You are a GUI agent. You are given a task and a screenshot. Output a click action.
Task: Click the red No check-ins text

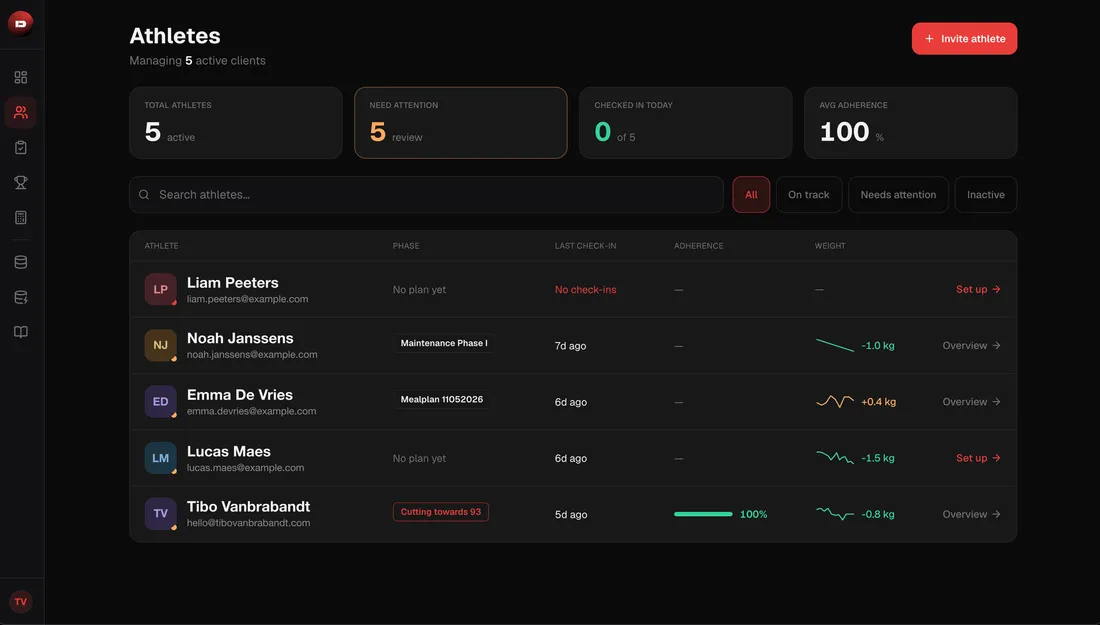[x=586, y=290]
